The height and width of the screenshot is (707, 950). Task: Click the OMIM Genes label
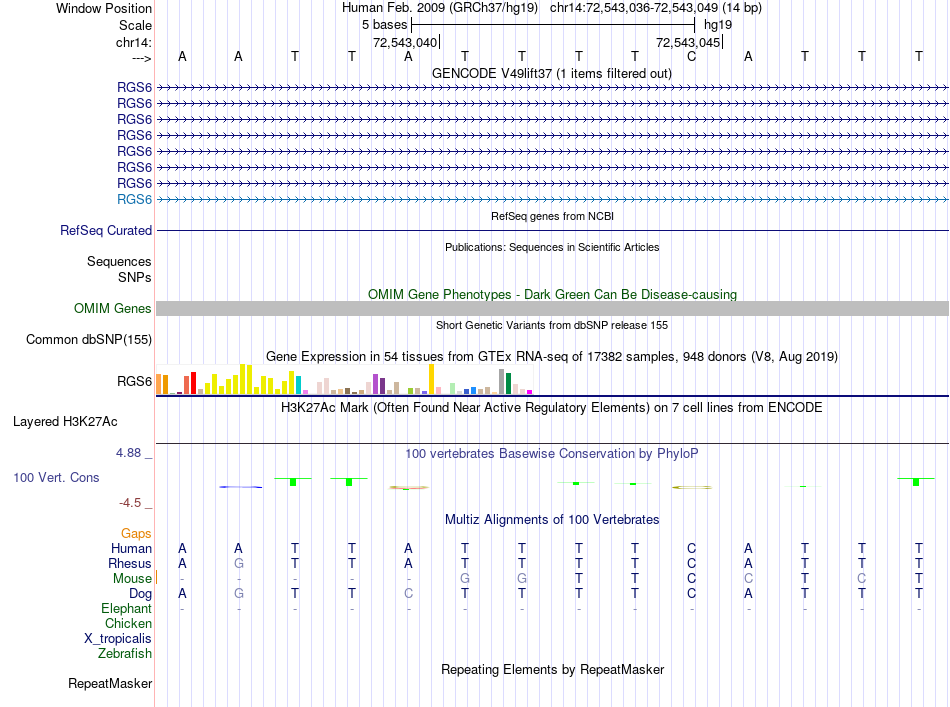[x=113, y=308]
